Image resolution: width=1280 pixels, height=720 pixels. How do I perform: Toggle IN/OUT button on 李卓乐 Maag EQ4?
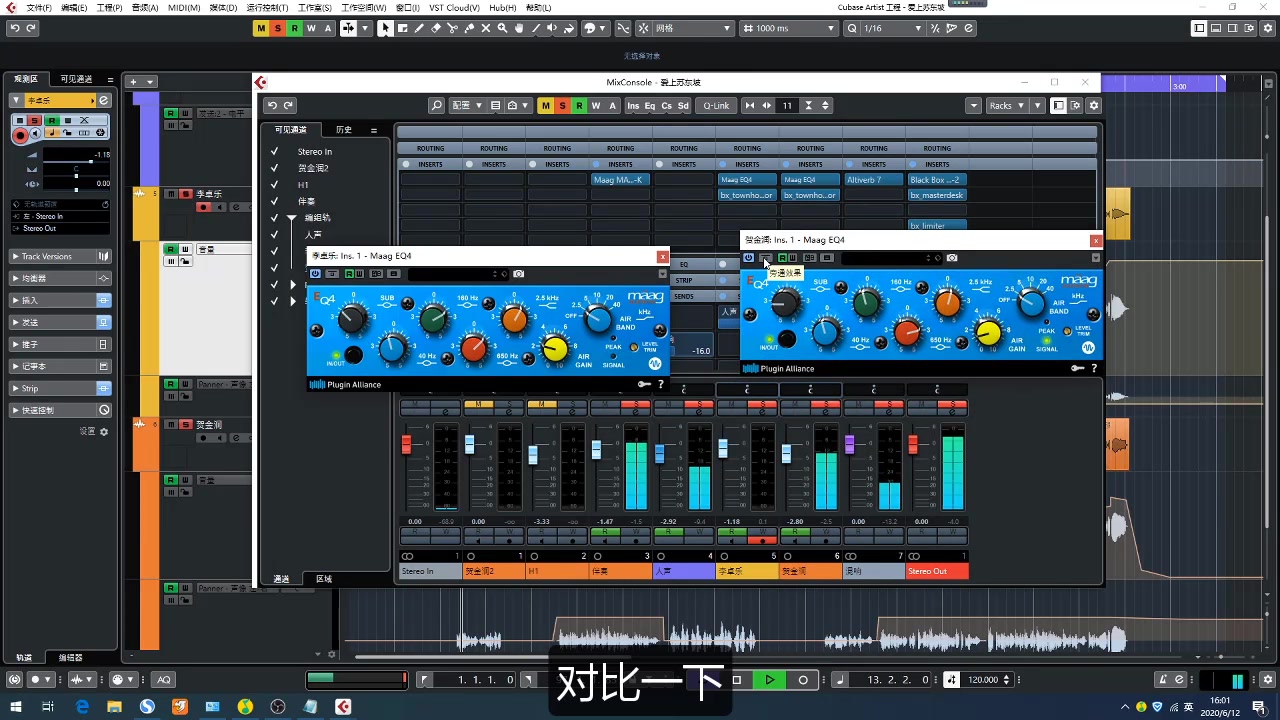[x=354, y=355]
